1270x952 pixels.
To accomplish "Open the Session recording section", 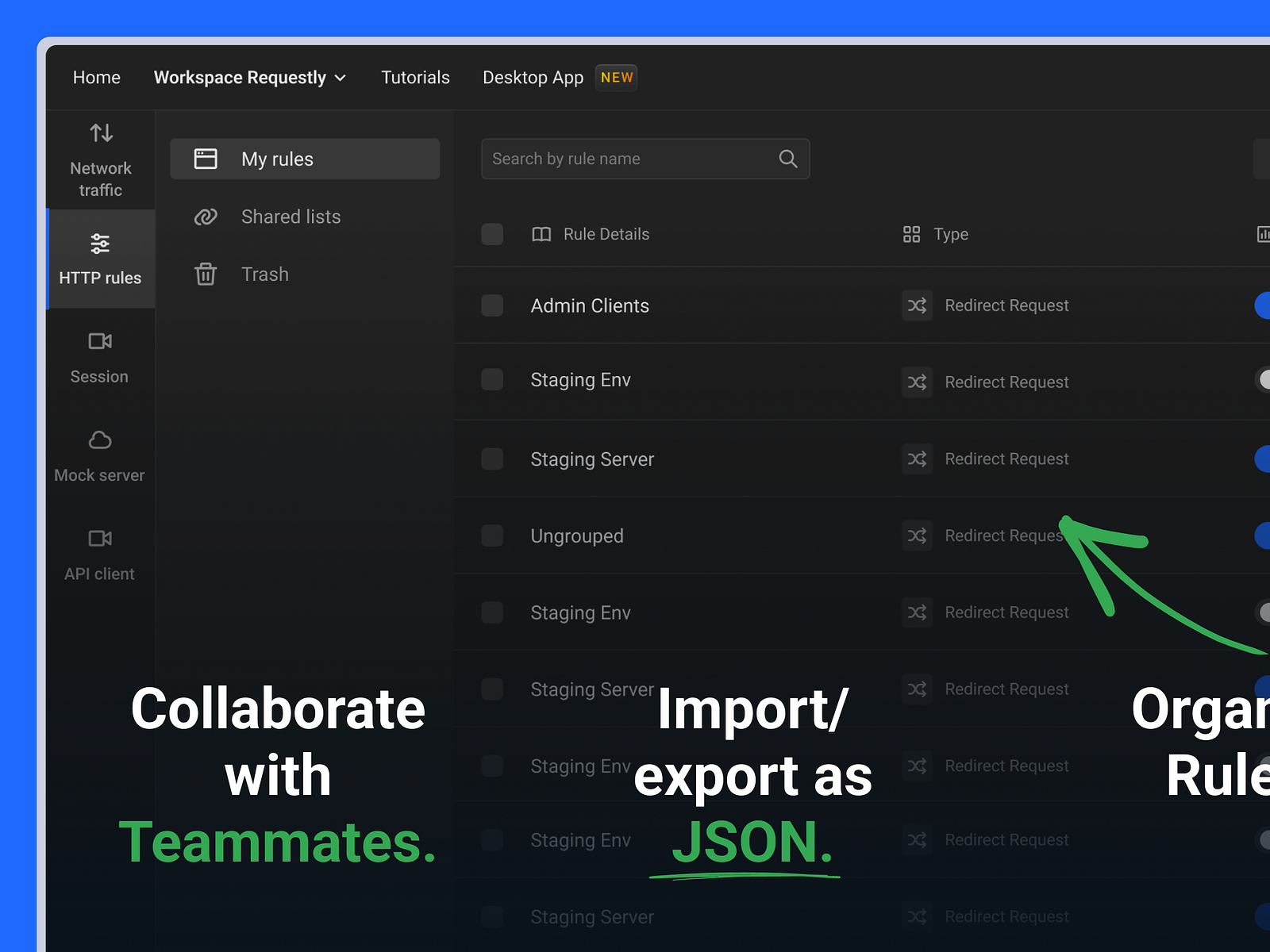I will [x=98, y=357].
